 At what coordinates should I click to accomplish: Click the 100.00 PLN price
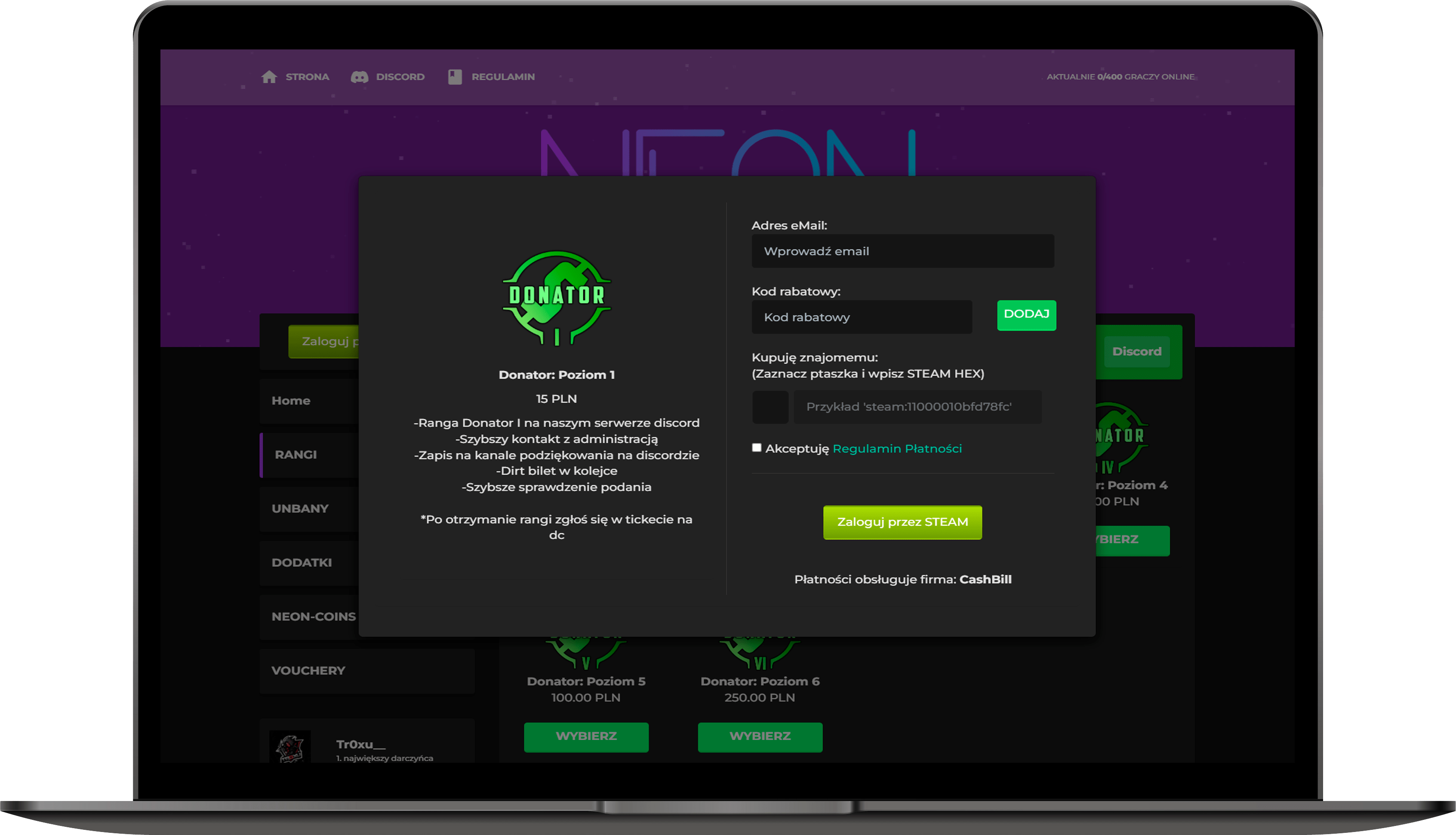[x=586, y=697]
